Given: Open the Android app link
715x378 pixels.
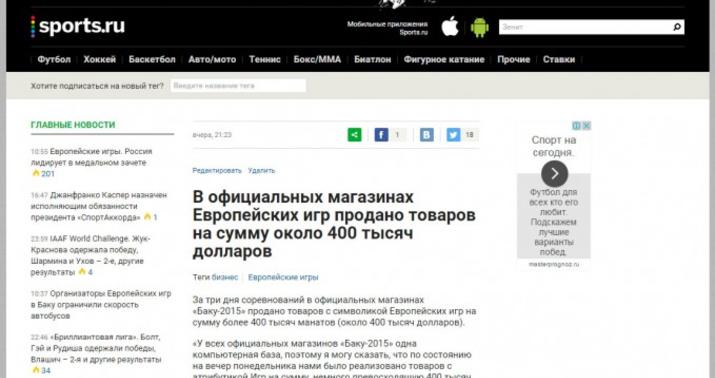Looking at the screenshot, I should pyautogui.click(x=479, y=27).
